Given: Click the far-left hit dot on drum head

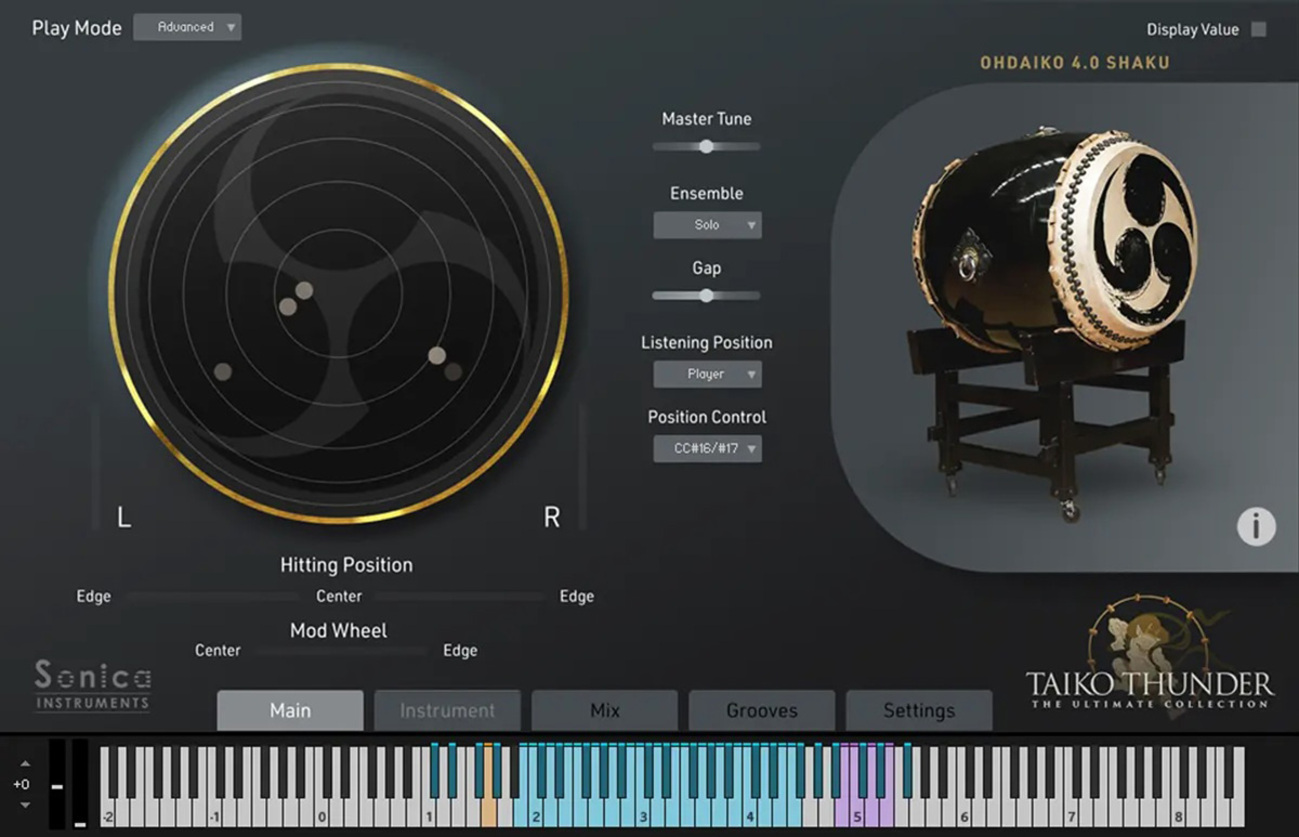Looking at the screenshot, I should tap(223, 372).
